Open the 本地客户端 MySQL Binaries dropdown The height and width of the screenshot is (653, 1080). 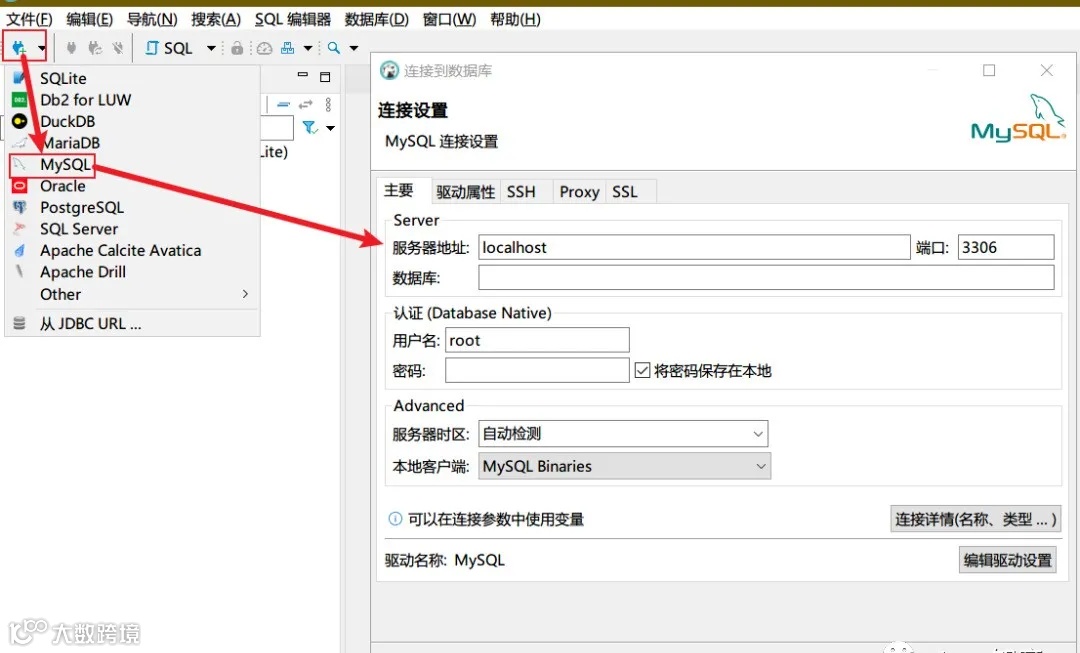624,466
